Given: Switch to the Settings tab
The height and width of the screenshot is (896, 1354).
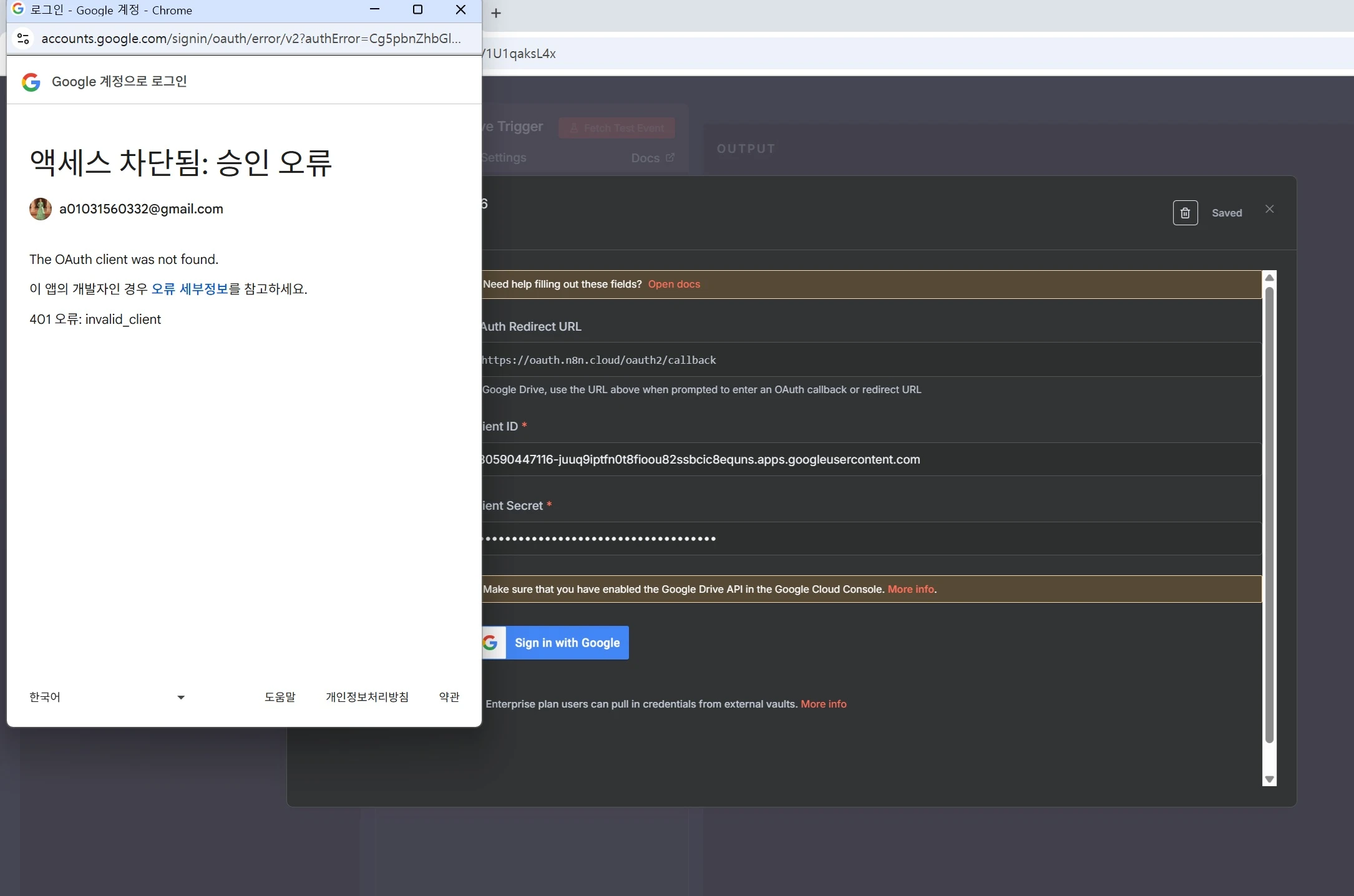Looking at the screenshot, I should coord(504,158).
